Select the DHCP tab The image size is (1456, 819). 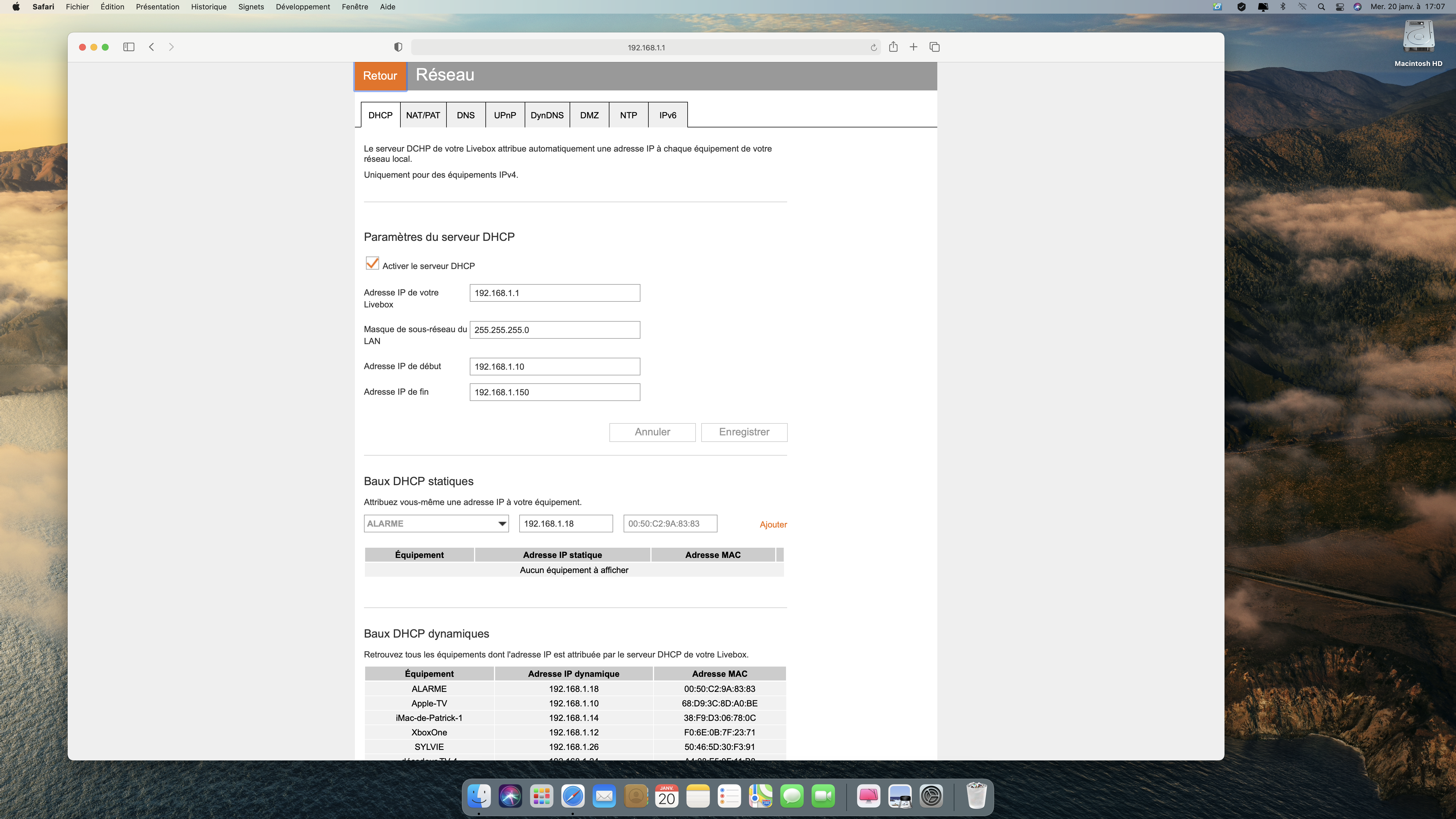coord(380,115)
